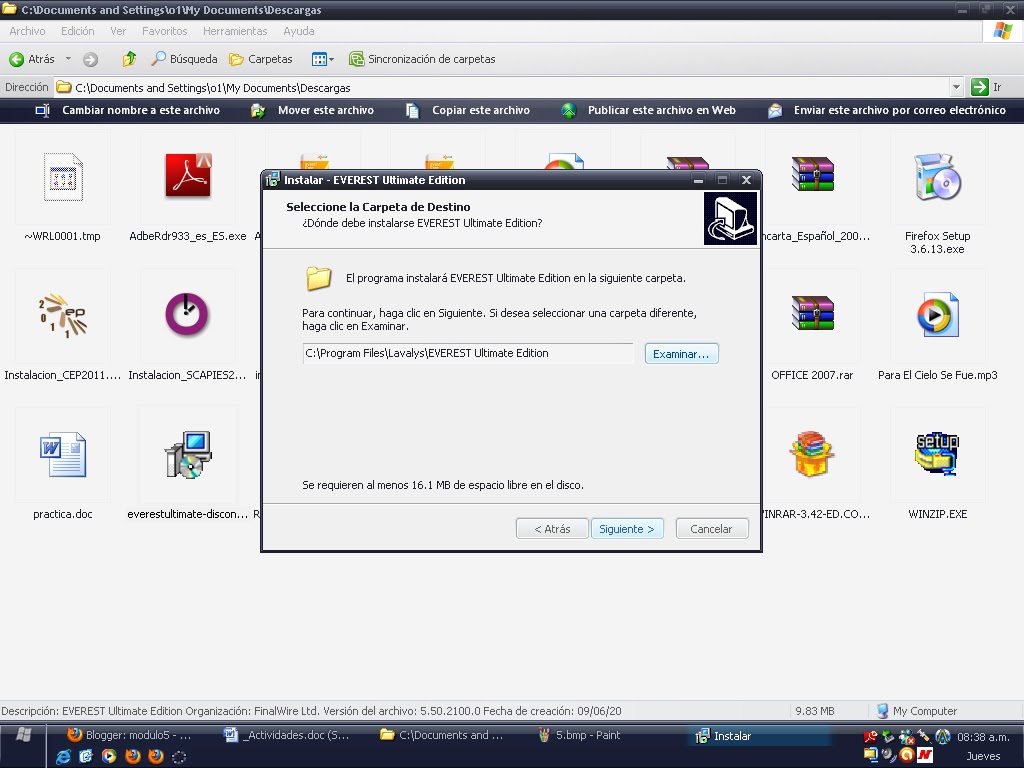Open the views dropdown in toolbar

pyautogui.click(x=323, y=59)
